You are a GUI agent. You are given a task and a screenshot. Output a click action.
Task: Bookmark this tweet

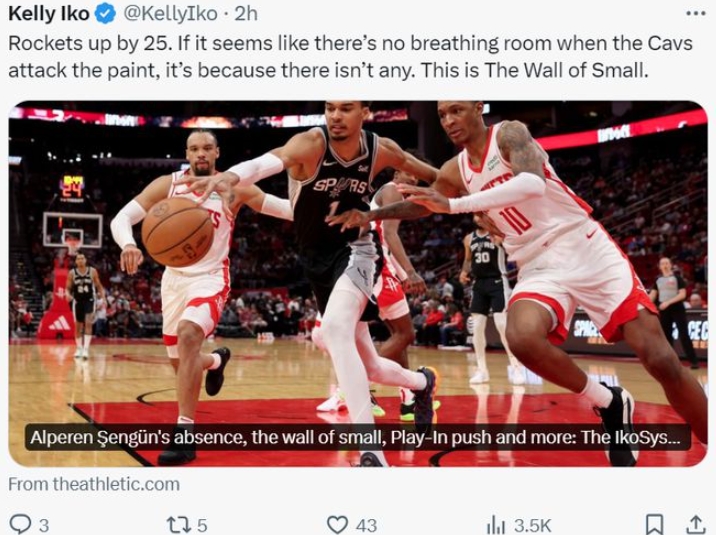654,523
